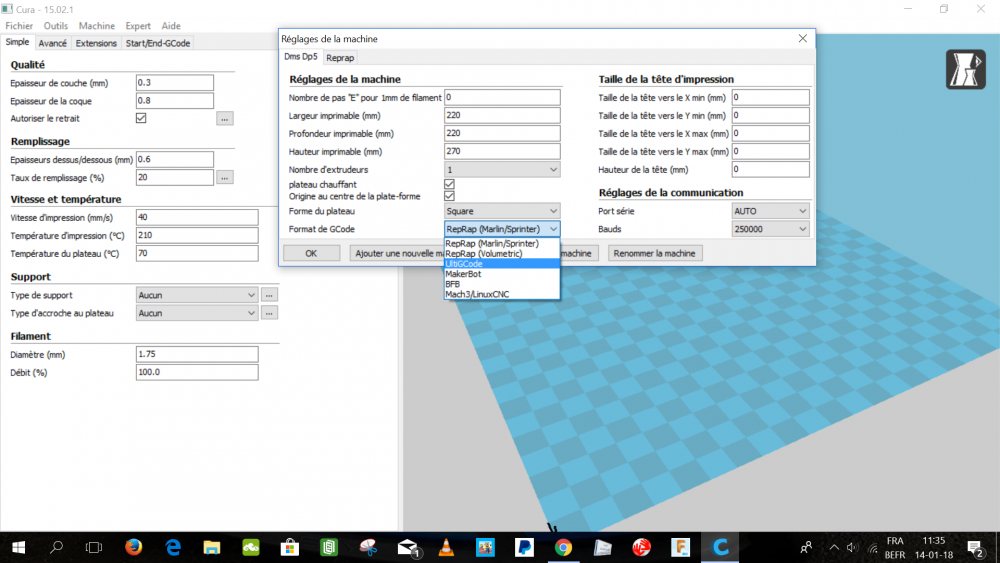The width and height of the screenshot is (1000, 563).
Task: Open the Forme du plateau dropdown
Action: pos(502,211)
